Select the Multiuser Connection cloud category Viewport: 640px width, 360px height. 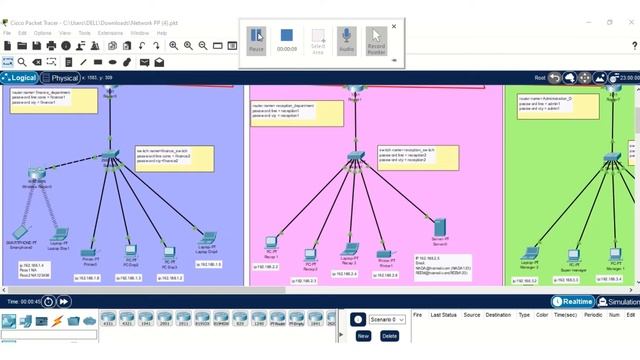pos(89,322)
